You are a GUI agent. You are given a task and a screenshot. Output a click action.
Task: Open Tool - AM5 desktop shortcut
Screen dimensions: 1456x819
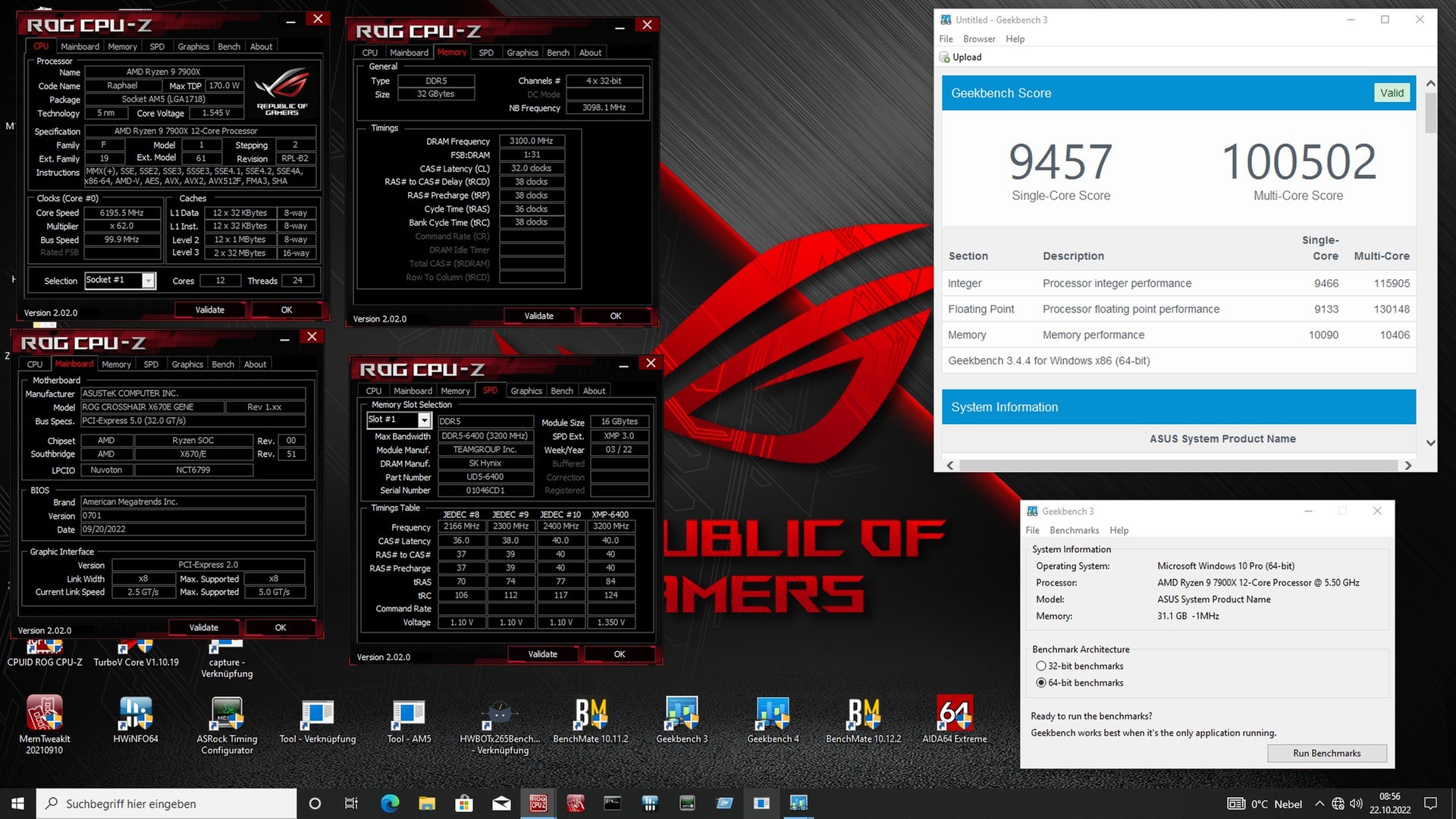click(x=409, y=719)
